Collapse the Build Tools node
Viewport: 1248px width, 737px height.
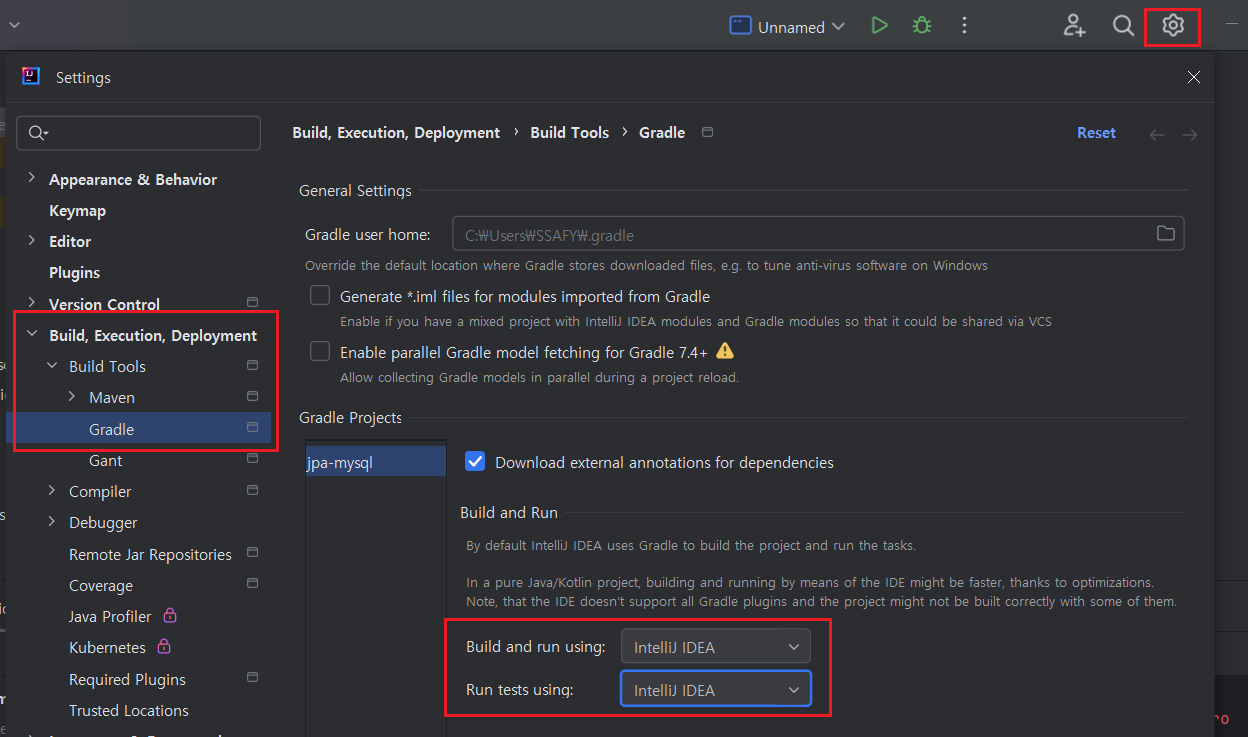pyautogui.click(x=52, y=366)
